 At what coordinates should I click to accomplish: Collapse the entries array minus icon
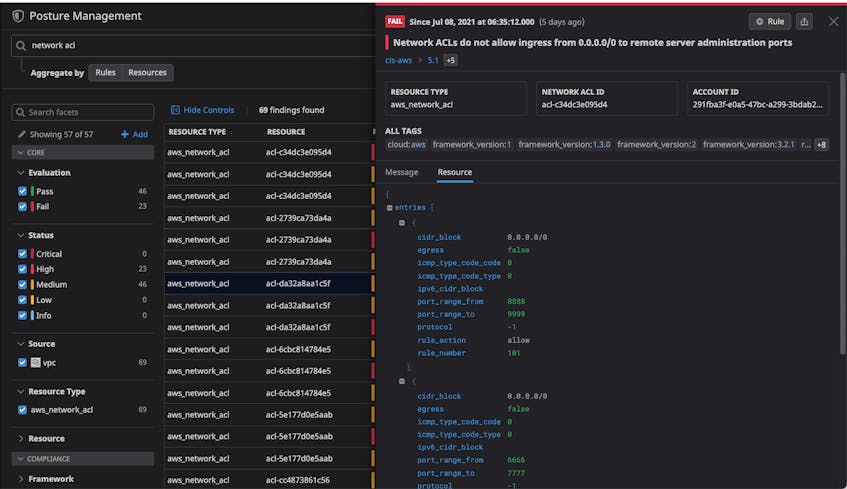pyautogui.click(x=389, y=207)
